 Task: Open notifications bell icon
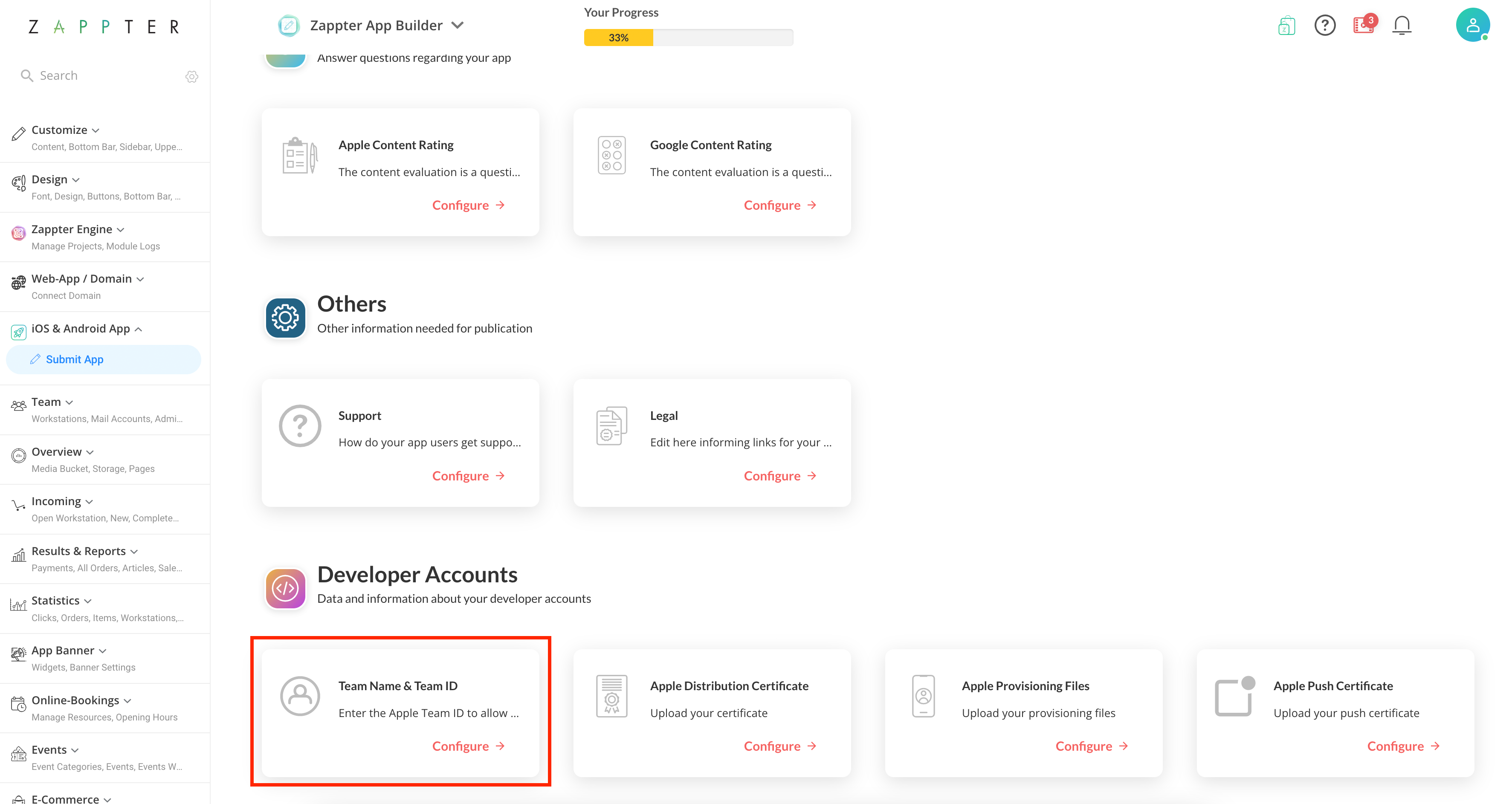(x=1402, y=25)
